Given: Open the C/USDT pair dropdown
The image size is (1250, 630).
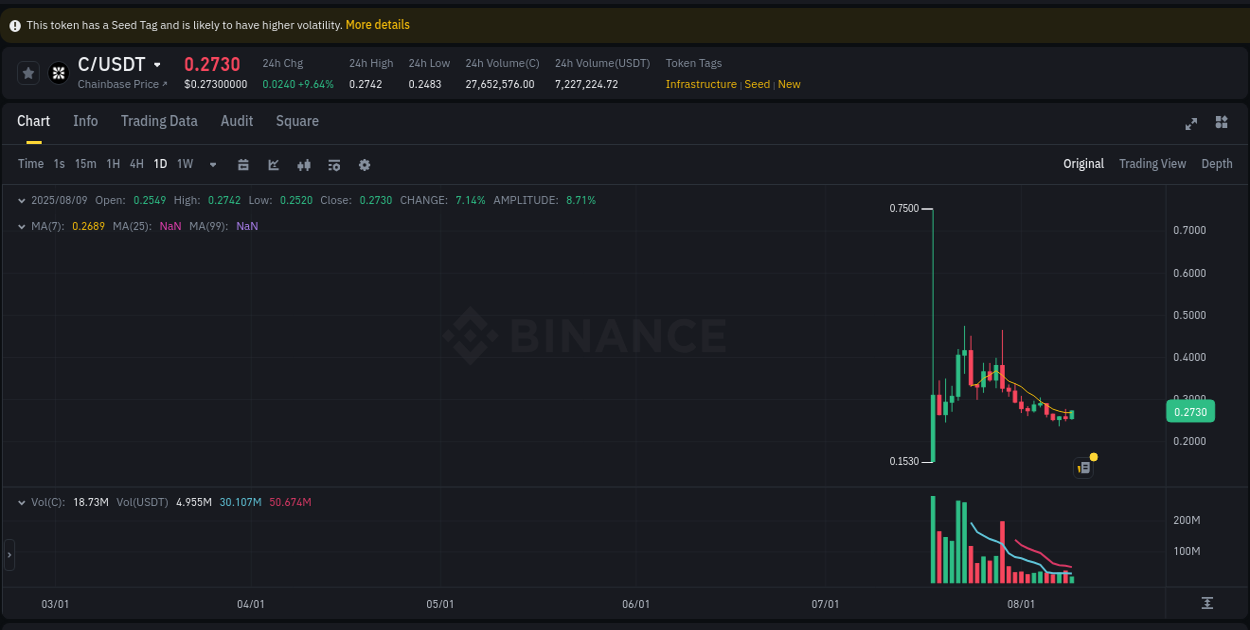Looking at the screenshot, I should tap(158, 63).
